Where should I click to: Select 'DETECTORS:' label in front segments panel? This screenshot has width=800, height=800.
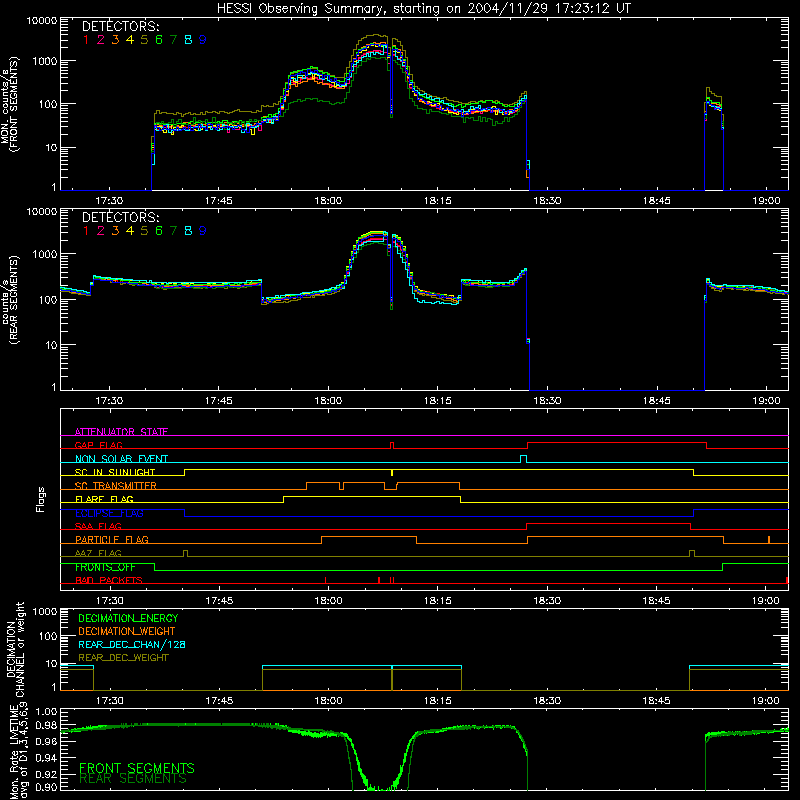pyautogui.click(x=120, y=26)
